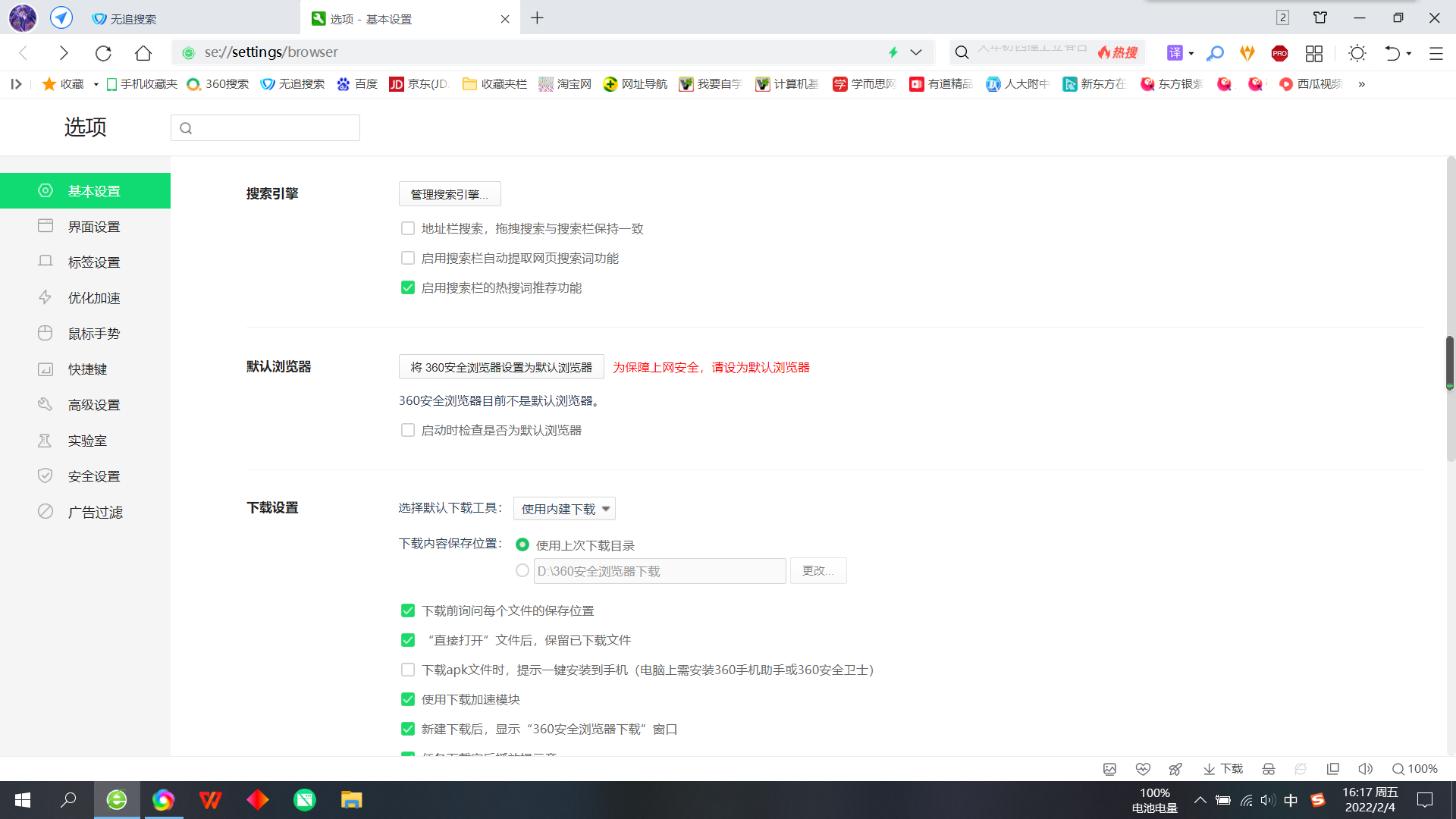Screen dimensions: 1456x819
Task: Enable check default browser at startup
Action: click(408, 430)
